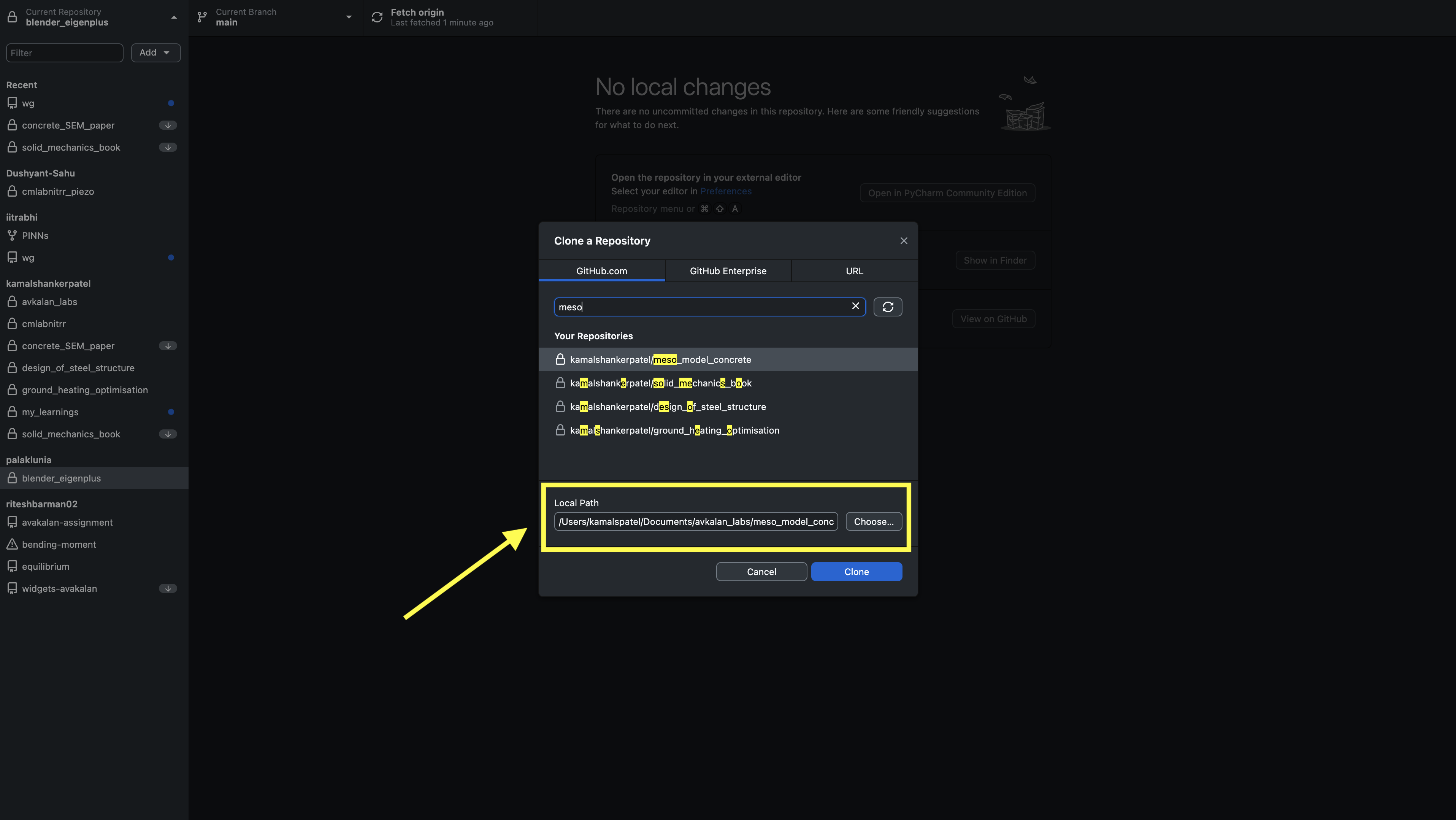This screenshot has width=1456, height=820.
Task: Click the PINNs fork icon
Action: (x=12, y=235)
